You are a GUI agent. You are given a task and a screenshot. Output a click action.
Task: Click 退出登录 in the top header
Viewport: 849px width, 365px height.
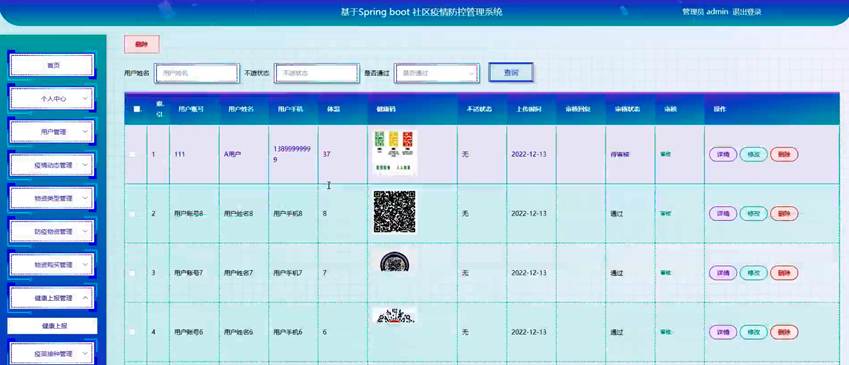point(747,12)
